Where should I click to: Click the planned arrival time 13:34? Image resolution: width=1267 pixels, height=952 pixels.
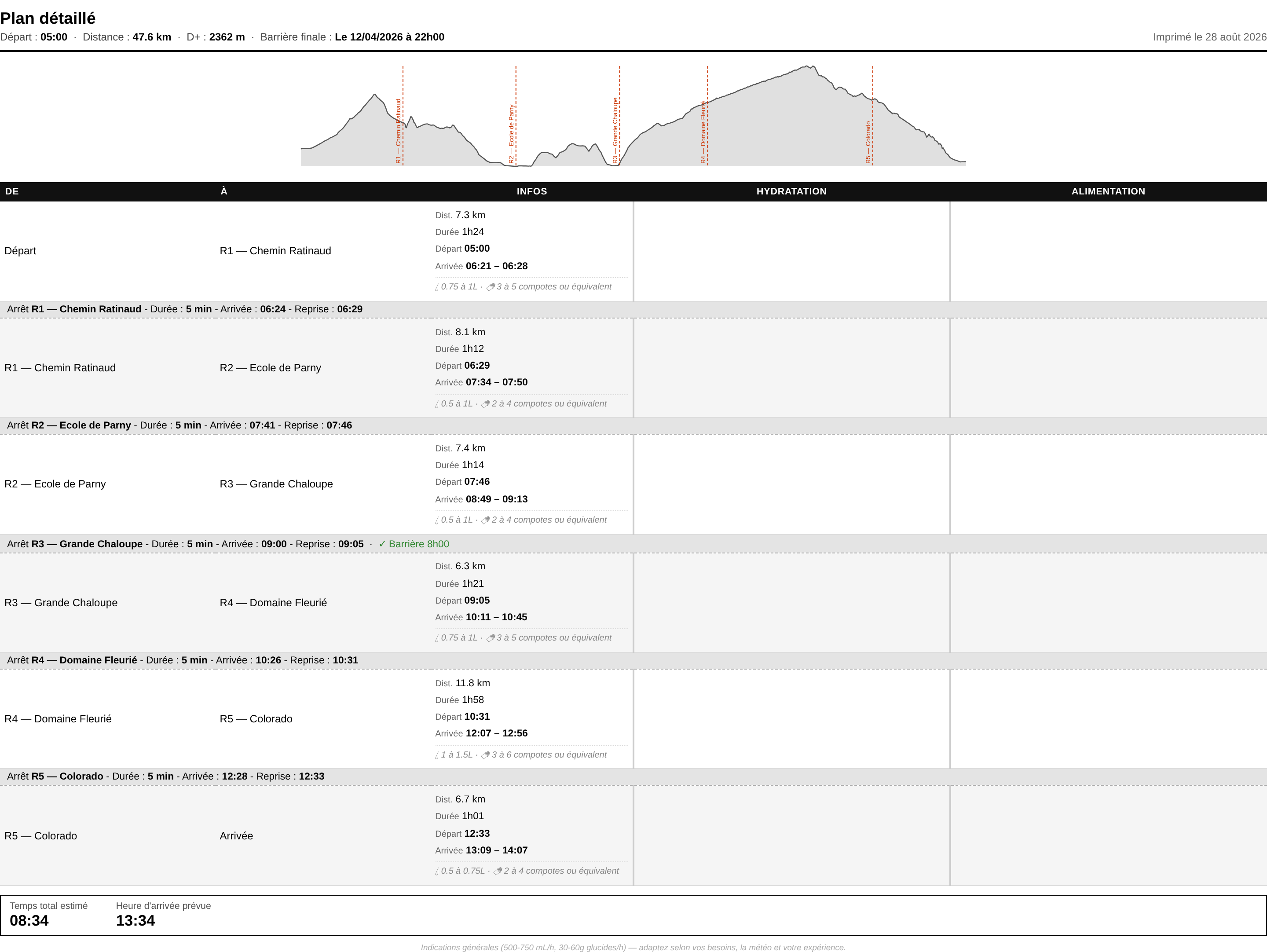[x=135, y=921]
